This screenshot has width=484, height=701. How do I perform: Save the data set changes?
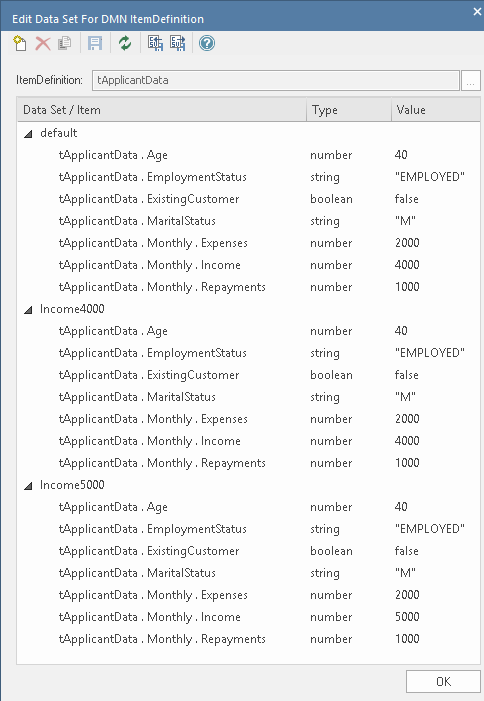(x=95, y=43)
